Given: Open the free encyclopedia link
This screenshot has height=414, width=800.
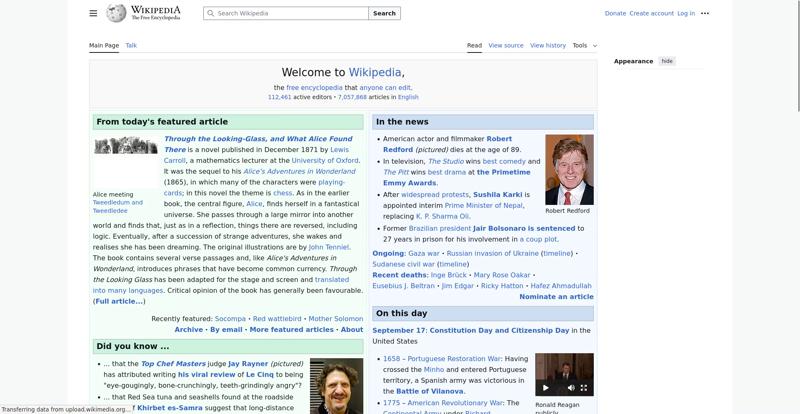Looking at the screenshot, I should [314, 87].
